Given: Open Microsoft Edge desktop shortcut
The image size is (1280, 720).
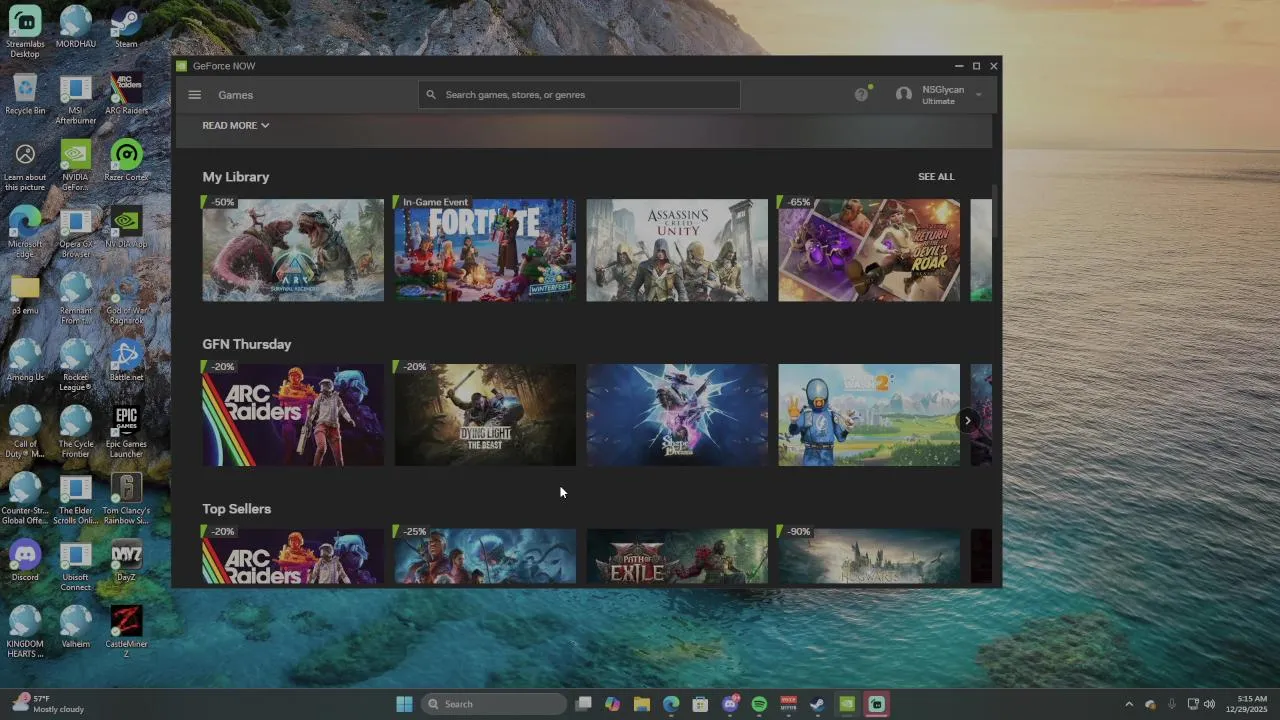Looking at the screenshot, I should [25, 233].
